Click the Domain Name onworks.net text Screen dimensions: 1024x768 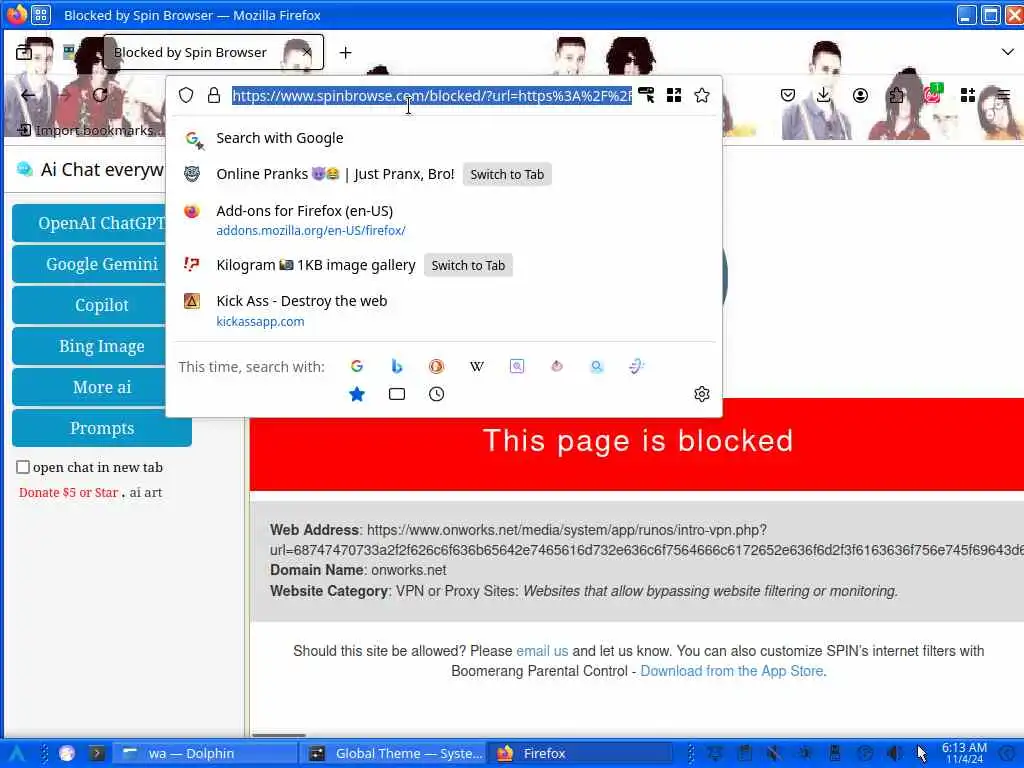coord(358,570)
